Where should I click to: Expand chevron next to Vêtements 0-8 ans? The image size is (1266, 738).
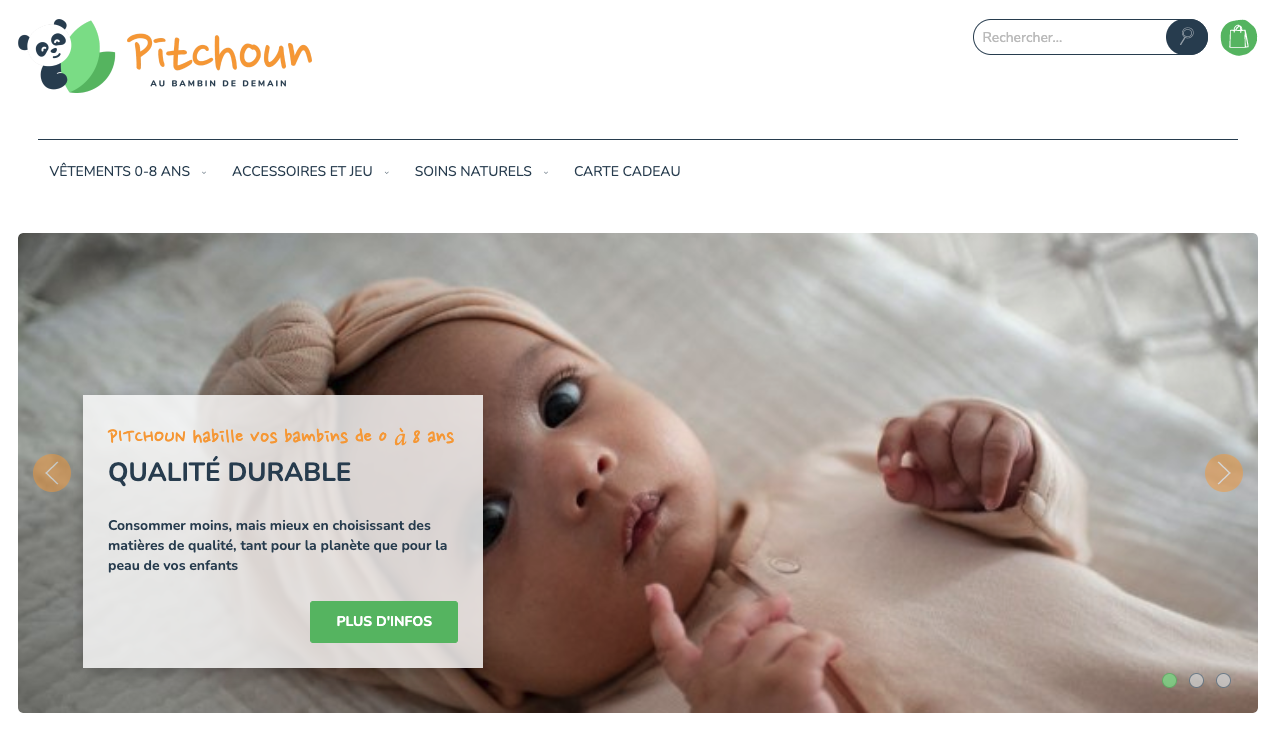click(204, 173)
